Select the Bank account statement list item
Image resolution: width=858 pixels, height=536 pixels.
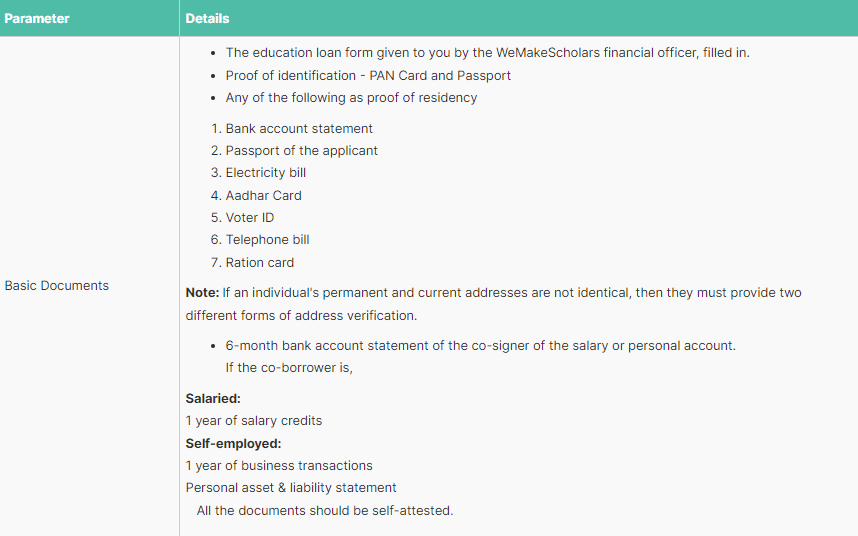click(x=299, y=128)
